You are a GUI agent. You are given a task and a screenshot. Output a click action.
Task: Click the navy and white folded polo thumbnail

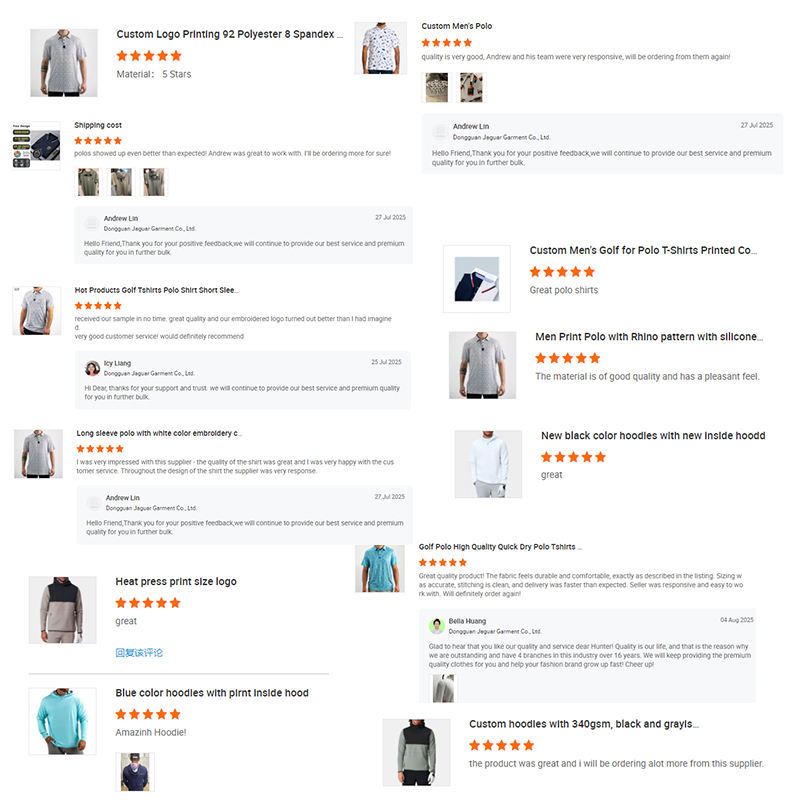pyautogui.click(x=477, y=279)
